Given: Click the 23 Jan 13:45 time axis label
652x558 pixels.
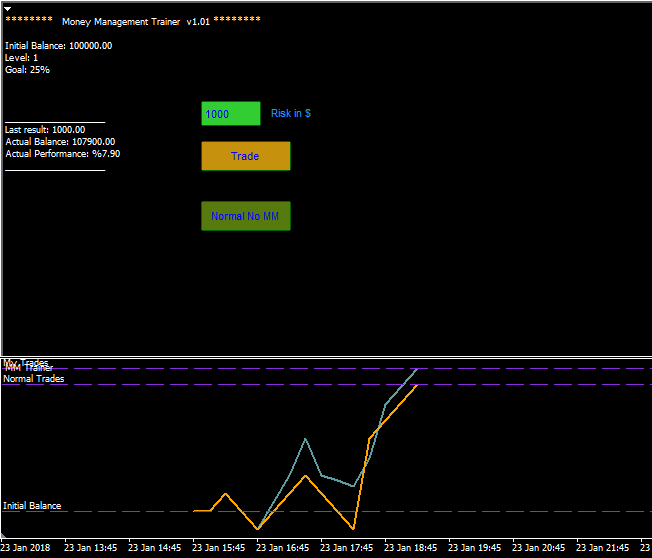Looking at the screenshot, I should (90, 548).
